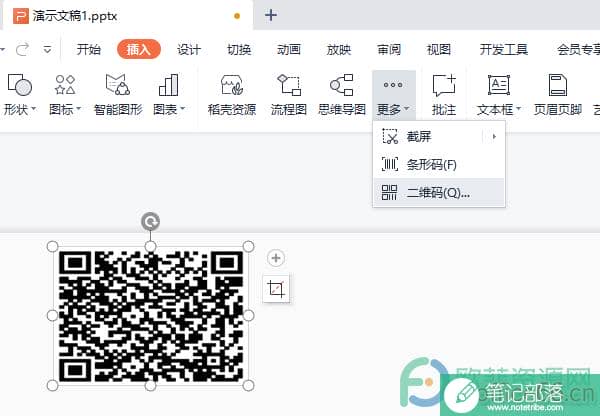Viewport: 600px width, 416px height.
Task: Switch to the Home (开始) tab
Action: pos(89,49)
